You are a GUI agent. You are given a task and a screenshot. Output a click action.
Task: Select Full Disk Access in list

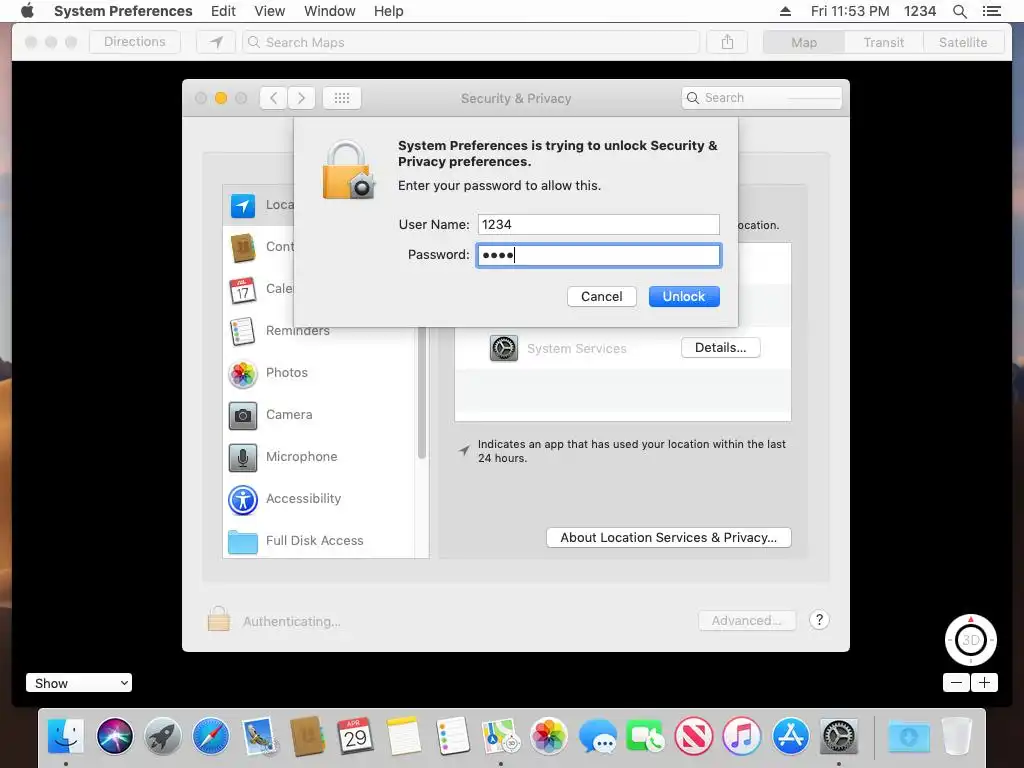tap(320, 541)
